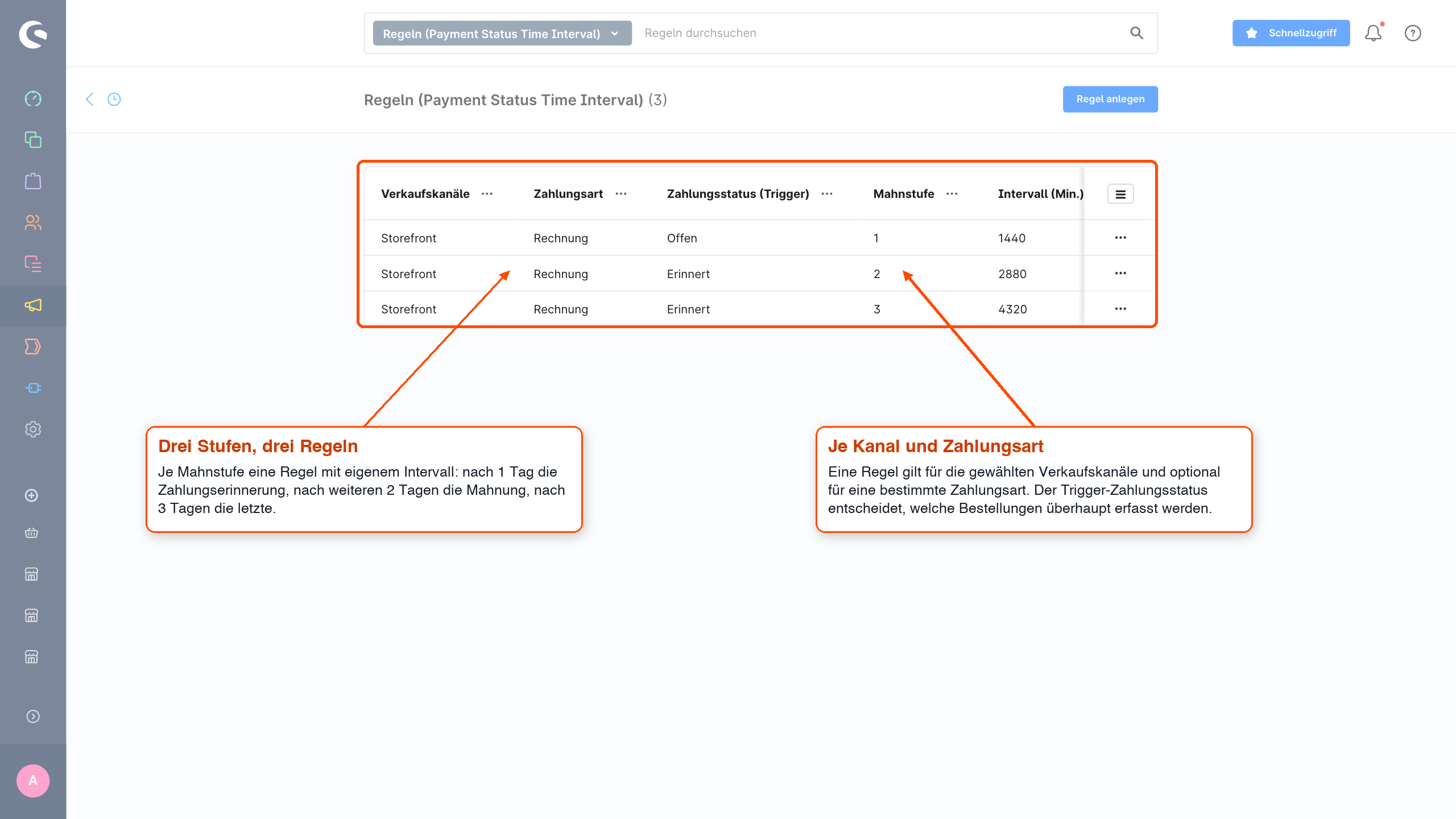Open the Zahlungsart column options dots
1456x819 pixels.
[621, 194]
